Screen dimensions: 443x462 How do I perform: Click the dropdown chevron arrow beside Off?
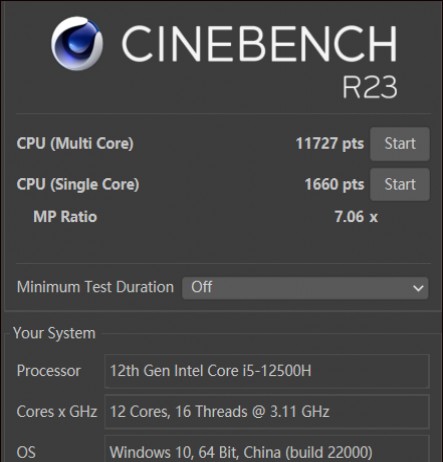(x=418, y=288)
